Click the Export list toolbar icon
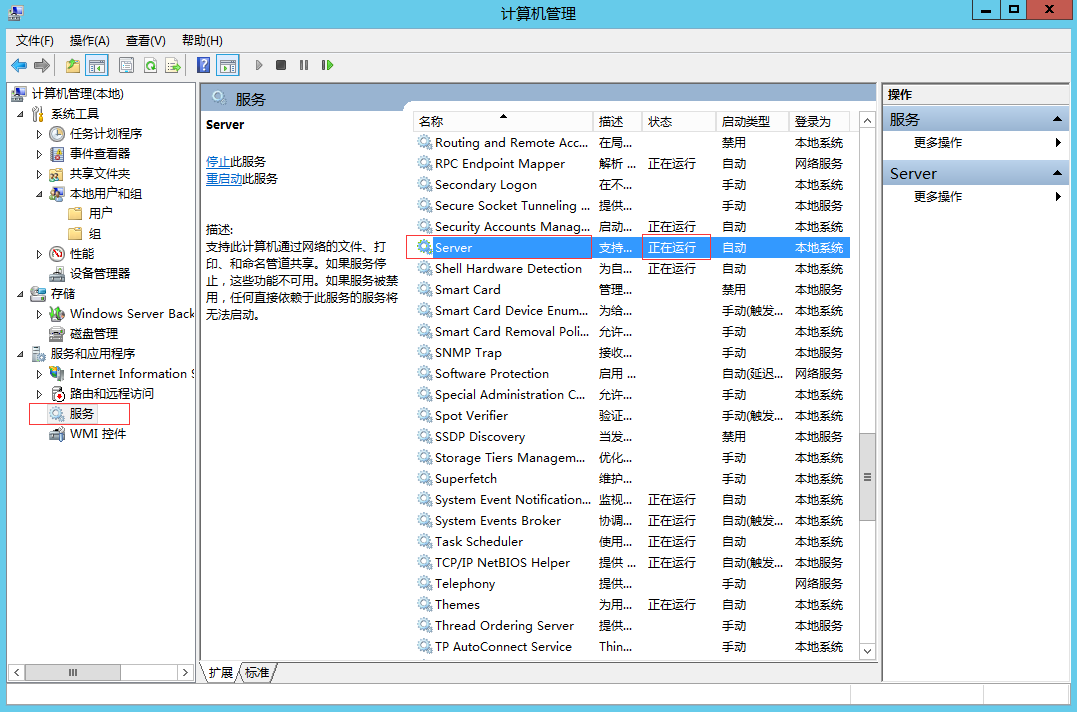This screenshot has width=1077, height=712. (173, 65)
